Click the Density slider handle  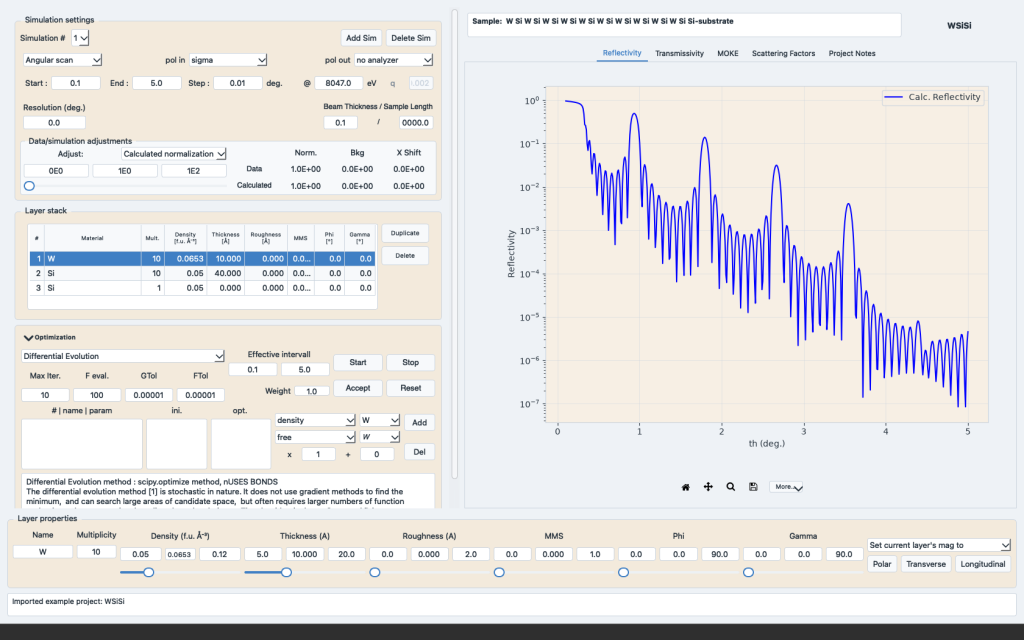pyautogui.click(x=149, y=573)
